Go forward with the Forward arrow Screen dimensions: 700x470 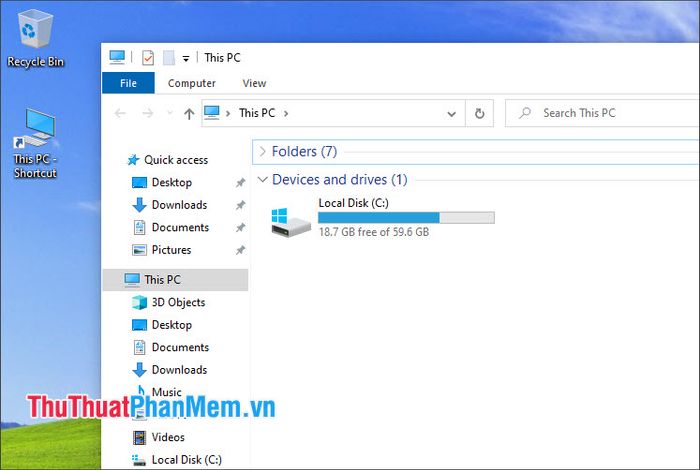147,113
